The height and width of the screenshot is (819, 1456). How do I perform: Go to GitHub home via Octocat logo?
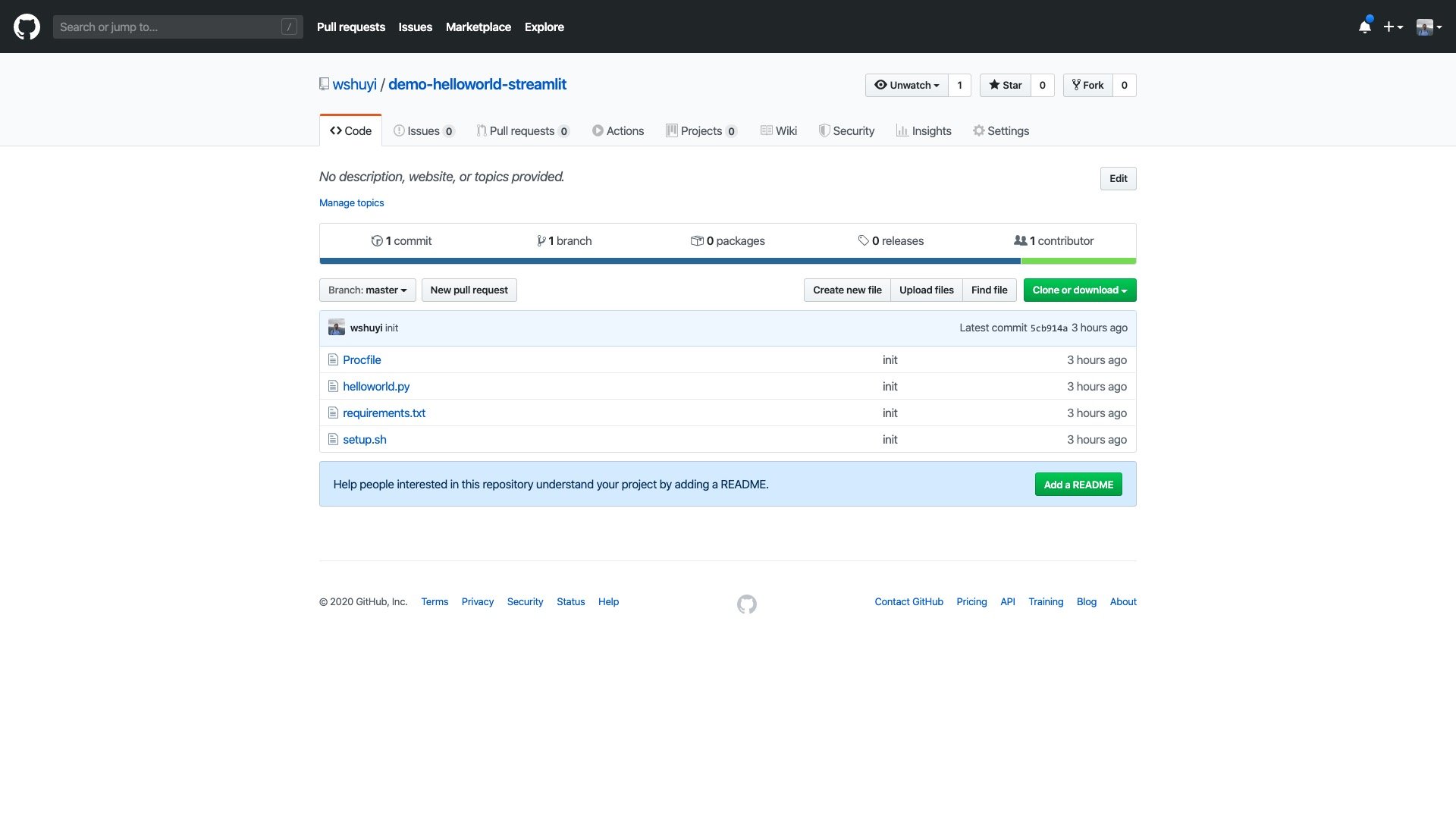[27, 27]
